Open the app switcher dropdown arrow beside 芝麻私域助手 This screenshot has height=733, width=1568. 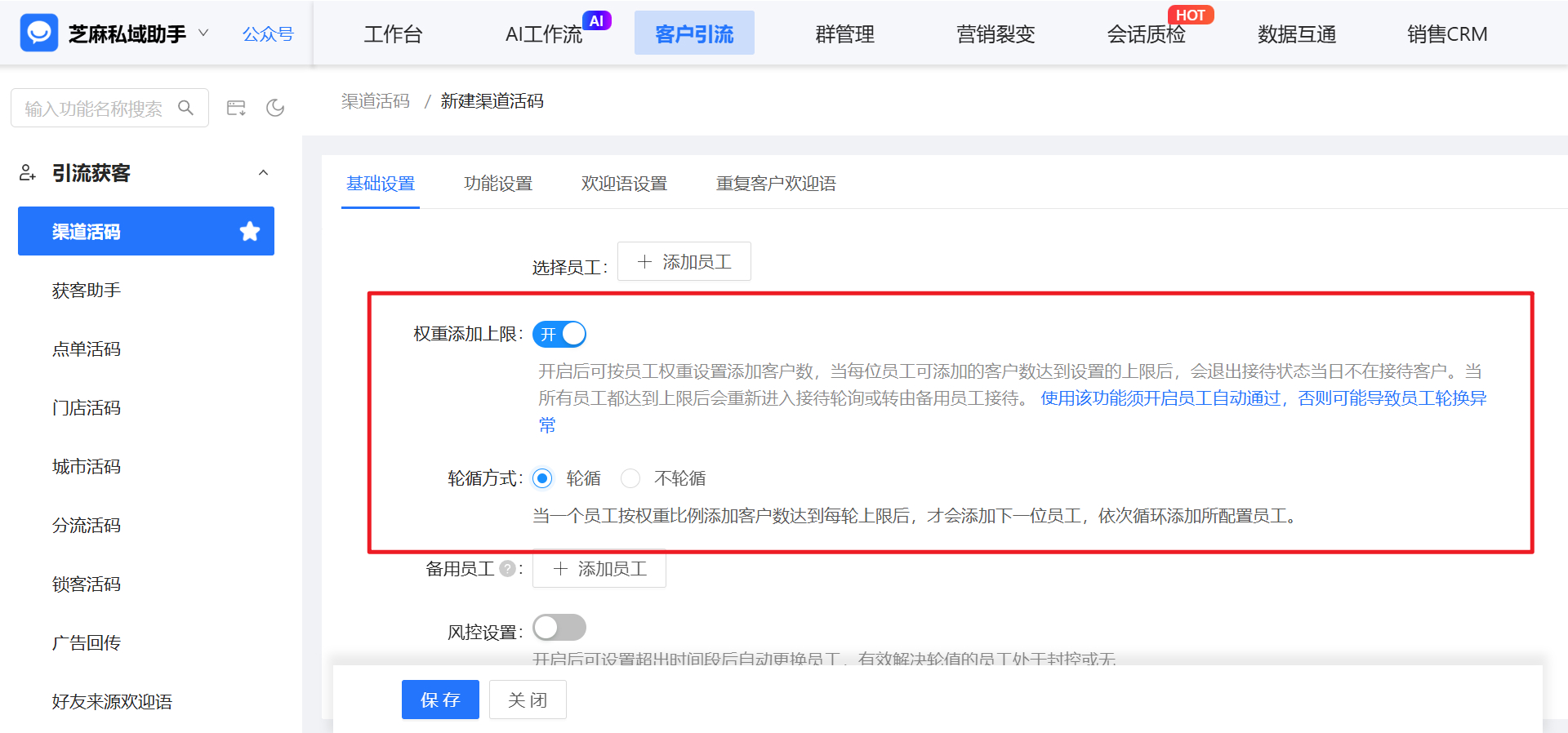click(x=203, y=33)
